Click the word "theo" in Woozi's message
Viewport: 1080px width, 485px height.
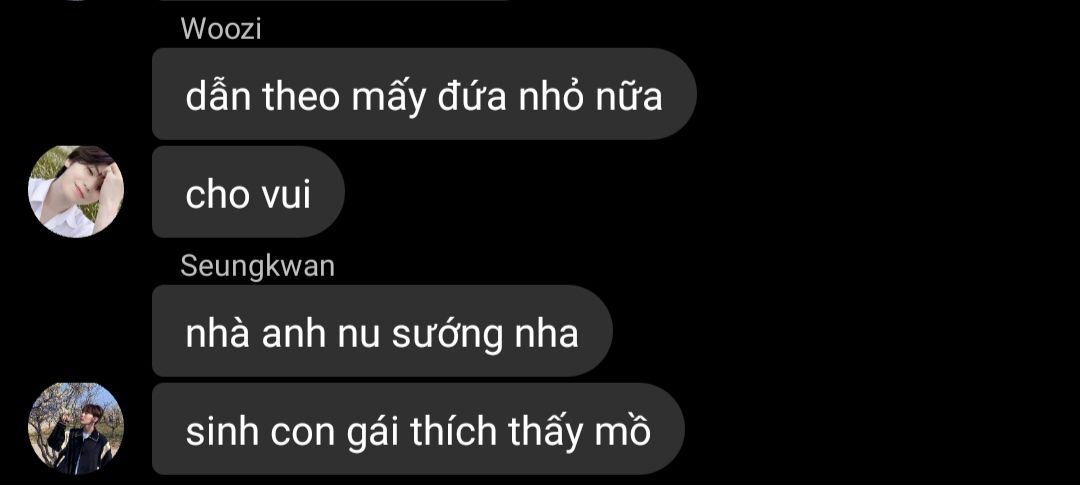[302, 96]
